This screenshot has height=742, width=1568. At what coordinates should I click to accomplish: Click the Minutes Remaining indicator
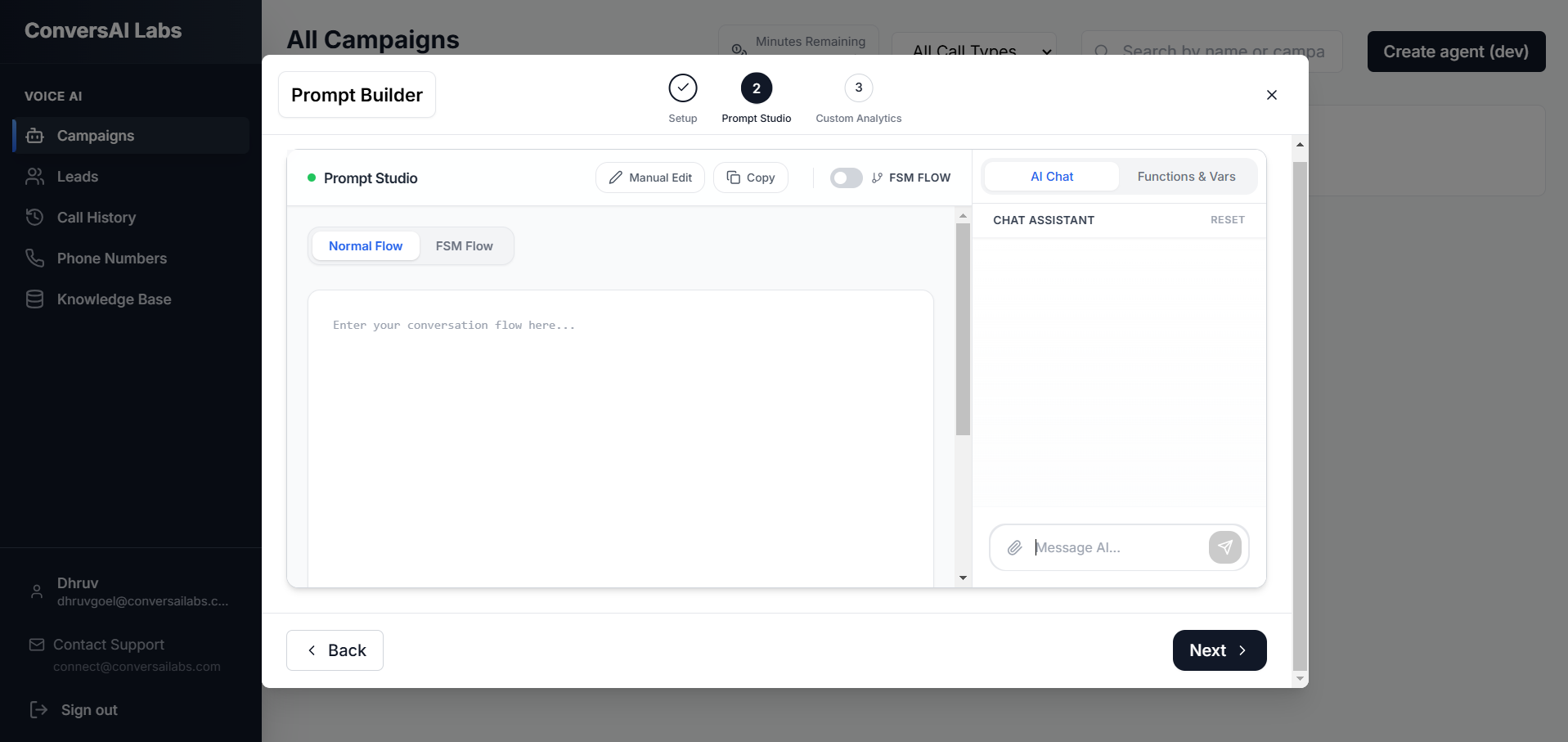click(x=798, y=42)
